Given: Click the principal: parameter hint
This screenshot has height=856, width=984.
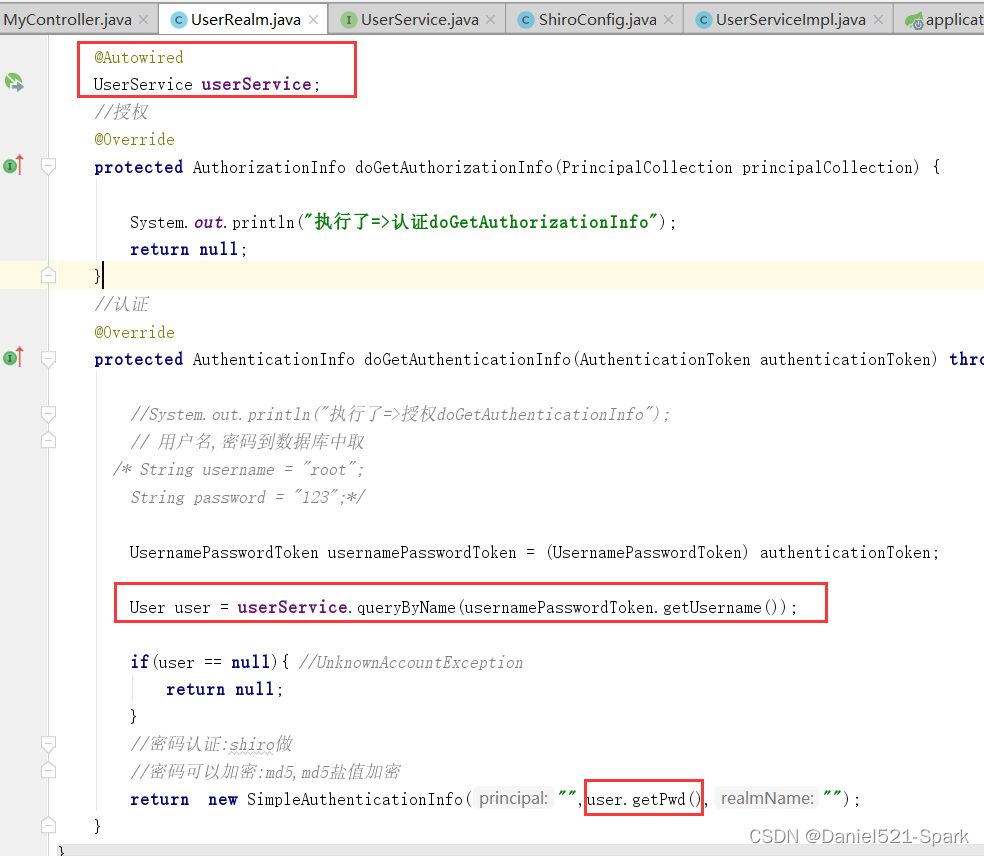Looking at the screenshot, I should coord(513,798).
